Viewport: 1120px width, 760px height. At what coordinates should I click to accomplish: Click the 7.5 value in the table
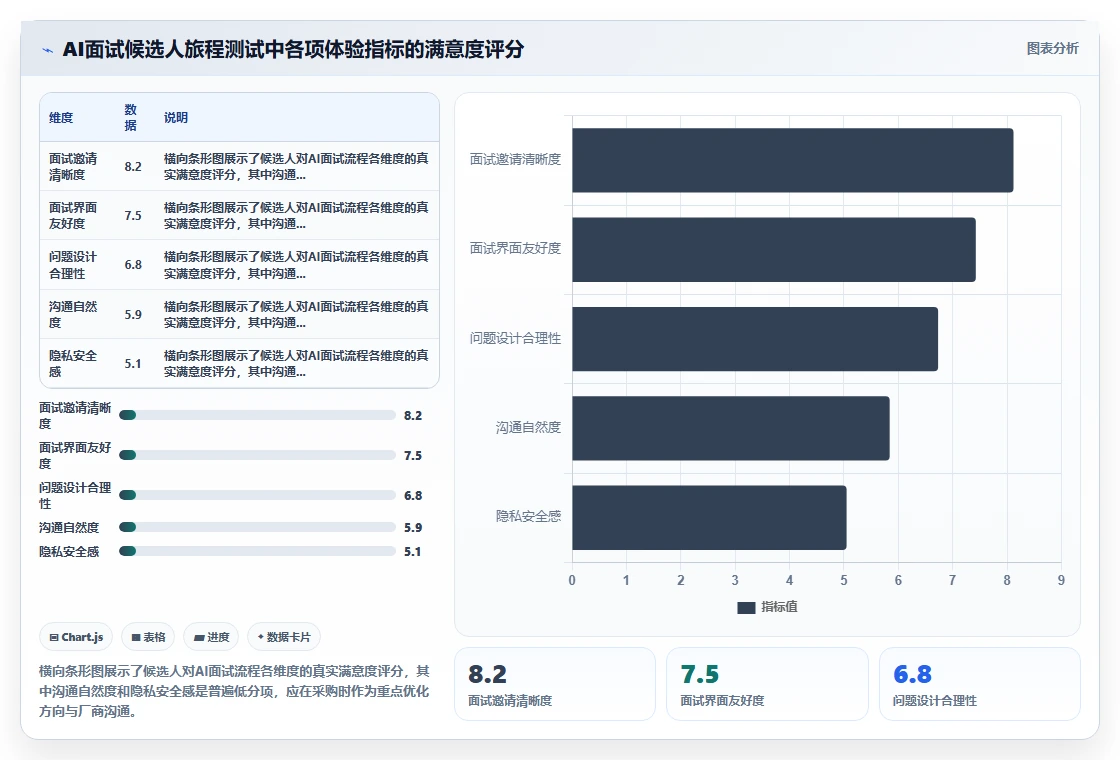[133, 216]
